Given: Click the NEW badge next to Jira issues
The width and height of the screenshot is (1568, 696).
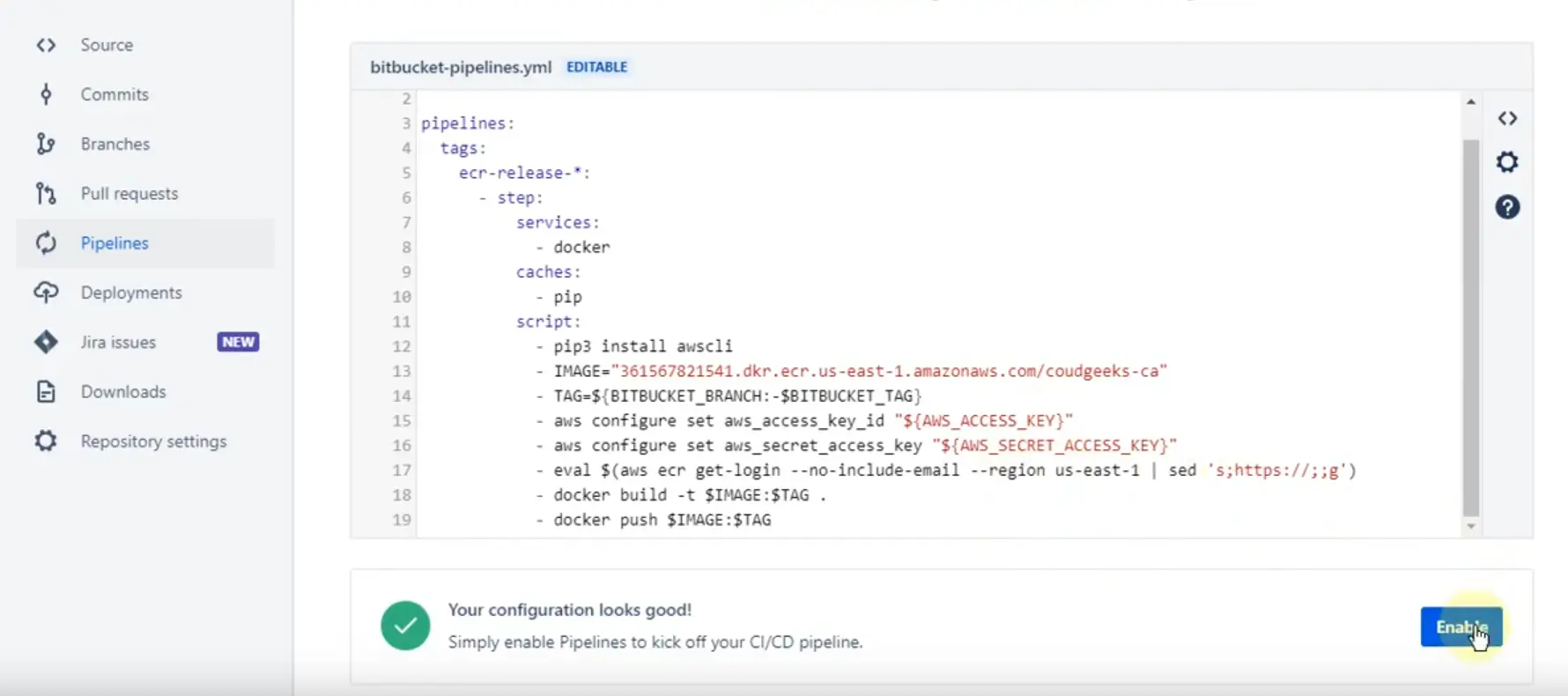Looking at the screenshot, I should [238, 342].
